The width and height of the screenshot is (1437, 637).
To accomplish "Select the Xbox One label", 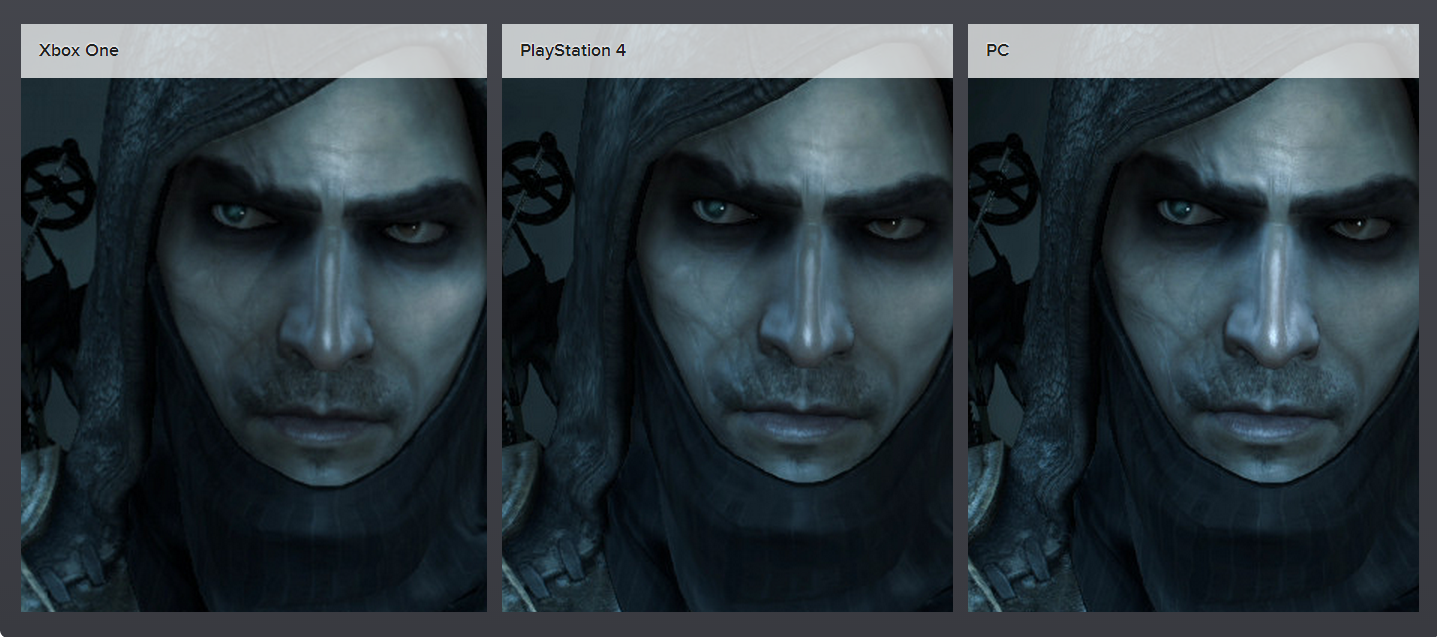I will [x=79, y=50].
